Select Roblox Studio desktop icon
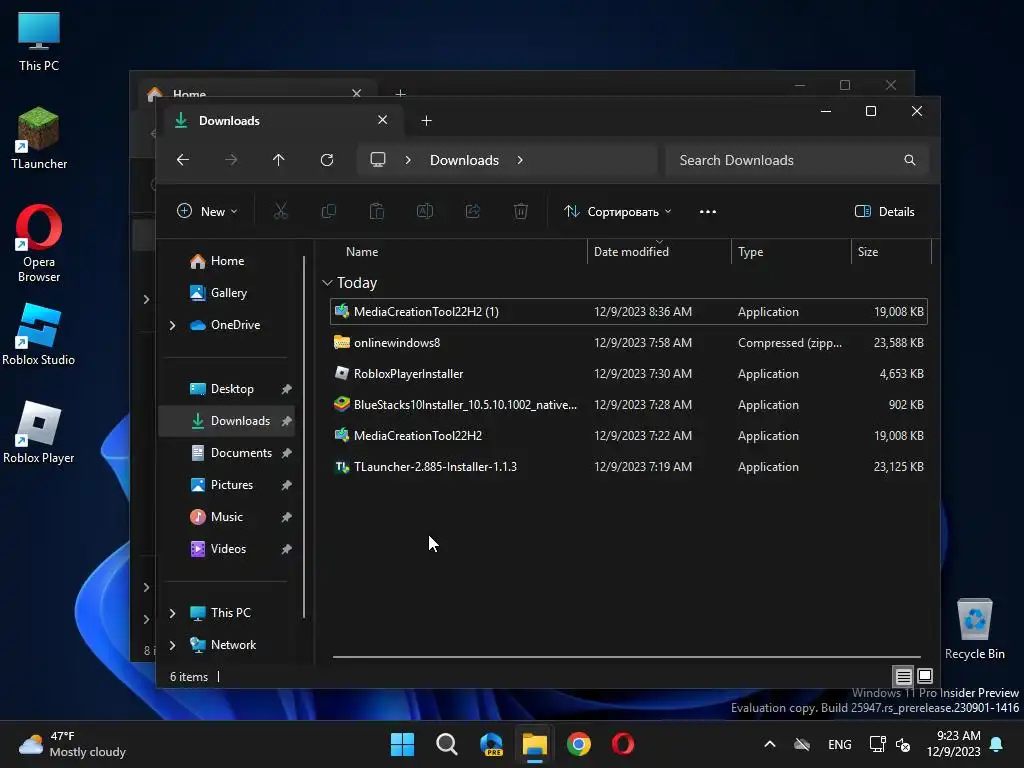This screenshot has height=768, width=1024. pos(39,335)
